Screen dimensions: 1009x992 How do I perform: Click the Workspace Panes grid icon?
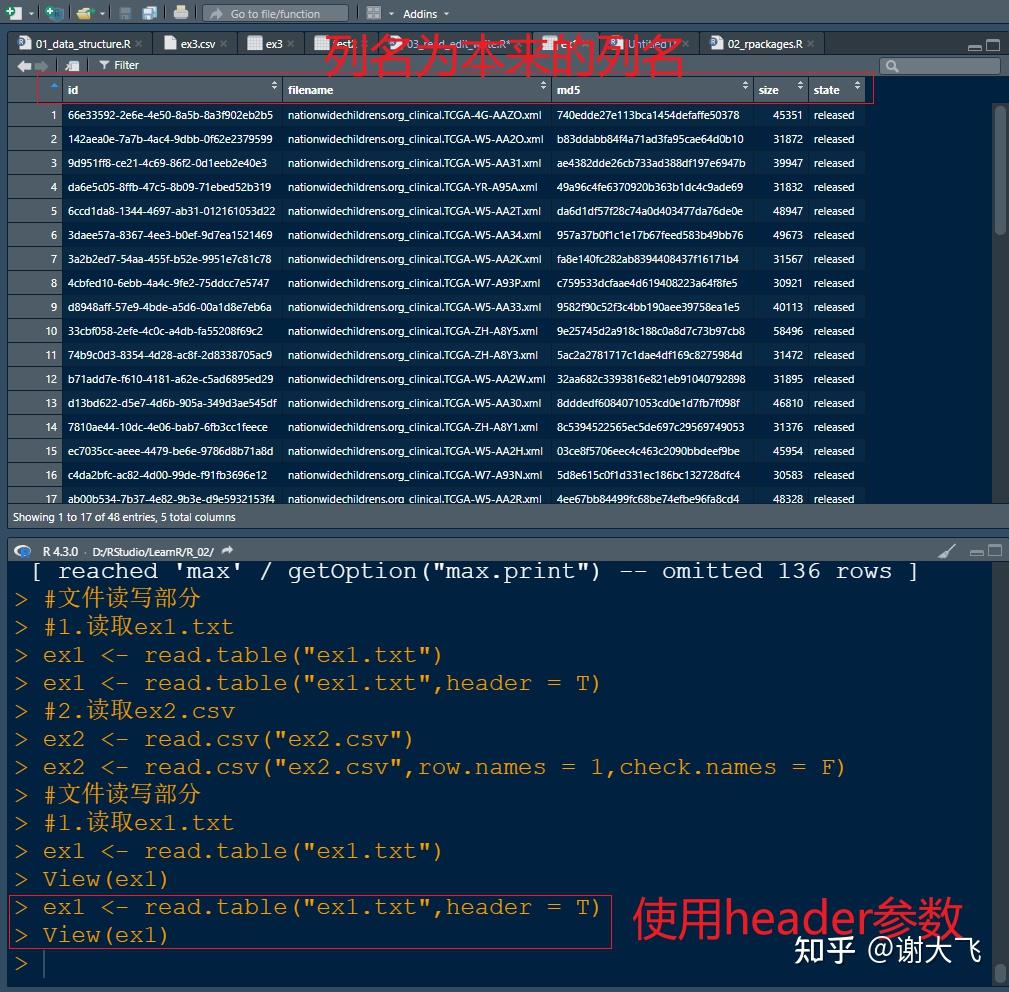coord(373,13)
